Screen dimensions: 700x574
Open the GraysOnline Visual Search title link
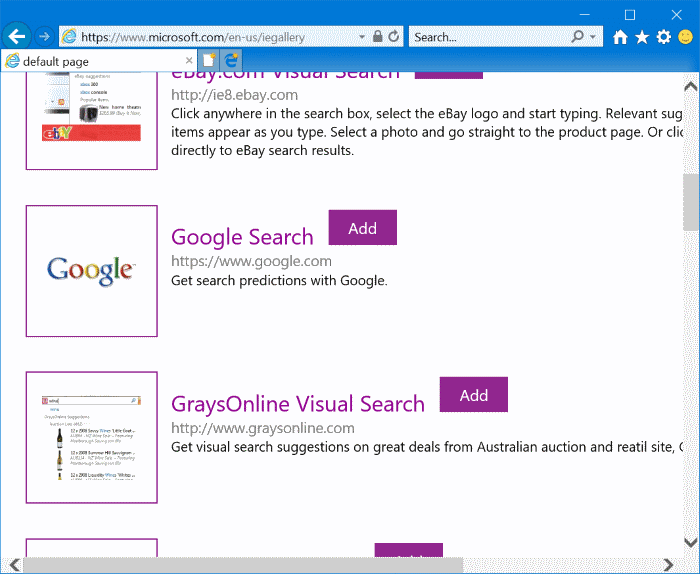click(x=298, y=403)
